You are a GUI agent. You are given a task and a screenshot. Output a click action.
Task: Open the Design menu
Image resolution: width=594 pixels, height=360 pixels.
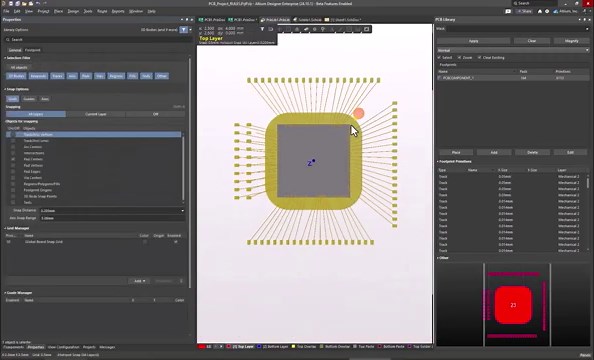coord(73,11)
